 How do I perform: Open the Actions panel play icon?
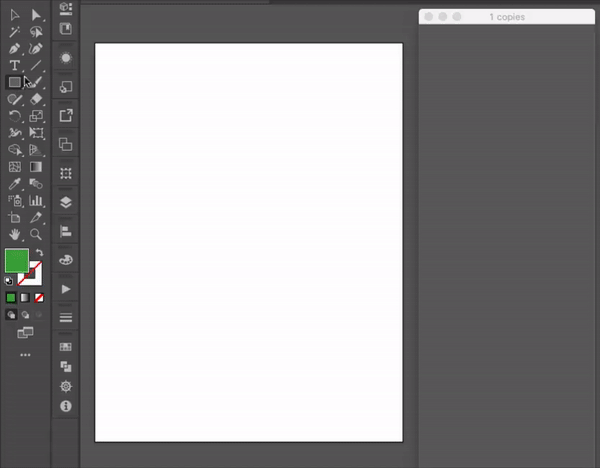[66, 289]
